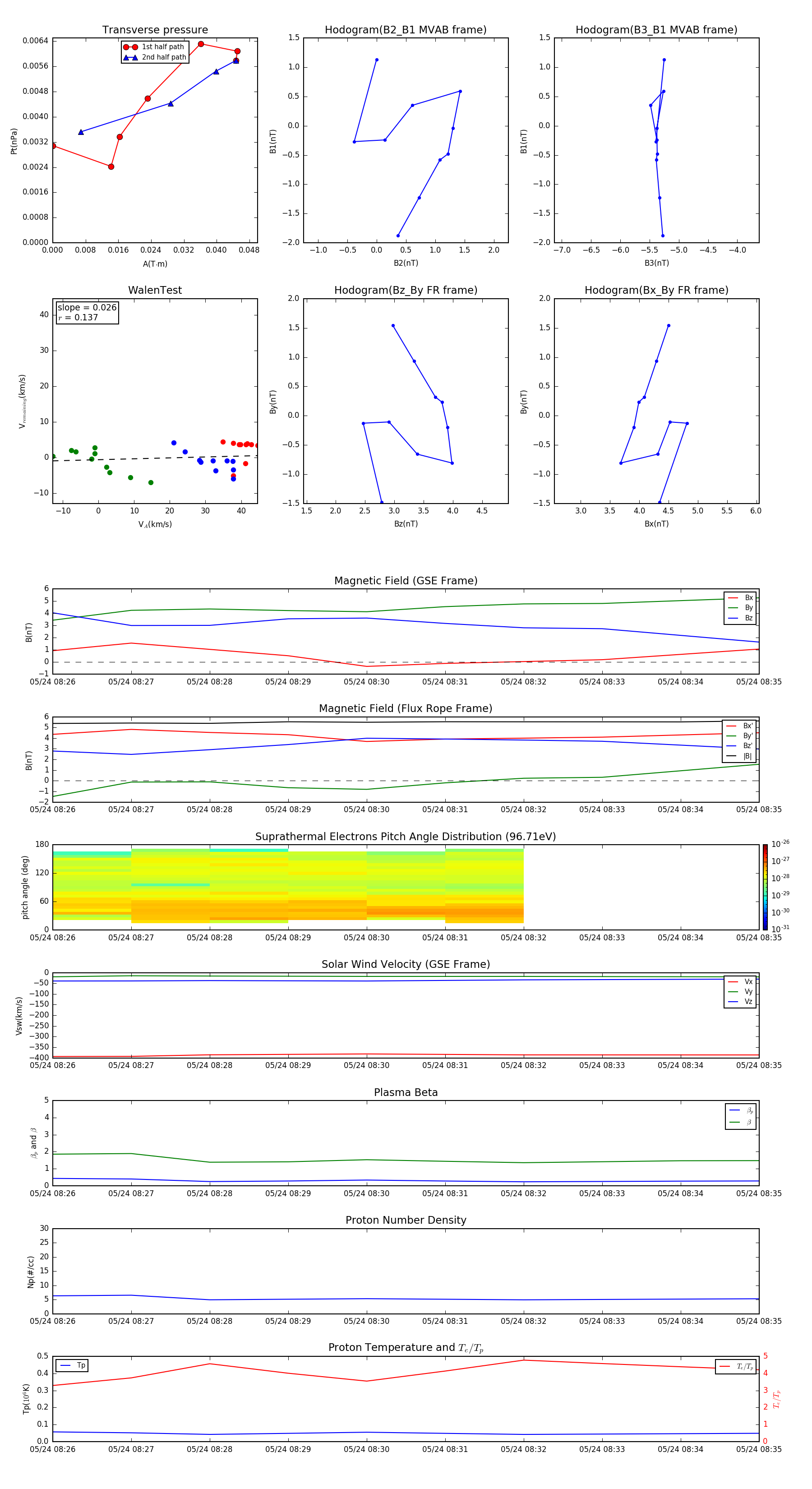This screenshot has width=812, height=1489.
Task: Click the Suprathermal Electrons Pitch Angle Distribution title
Action: (x=406, y=837)
